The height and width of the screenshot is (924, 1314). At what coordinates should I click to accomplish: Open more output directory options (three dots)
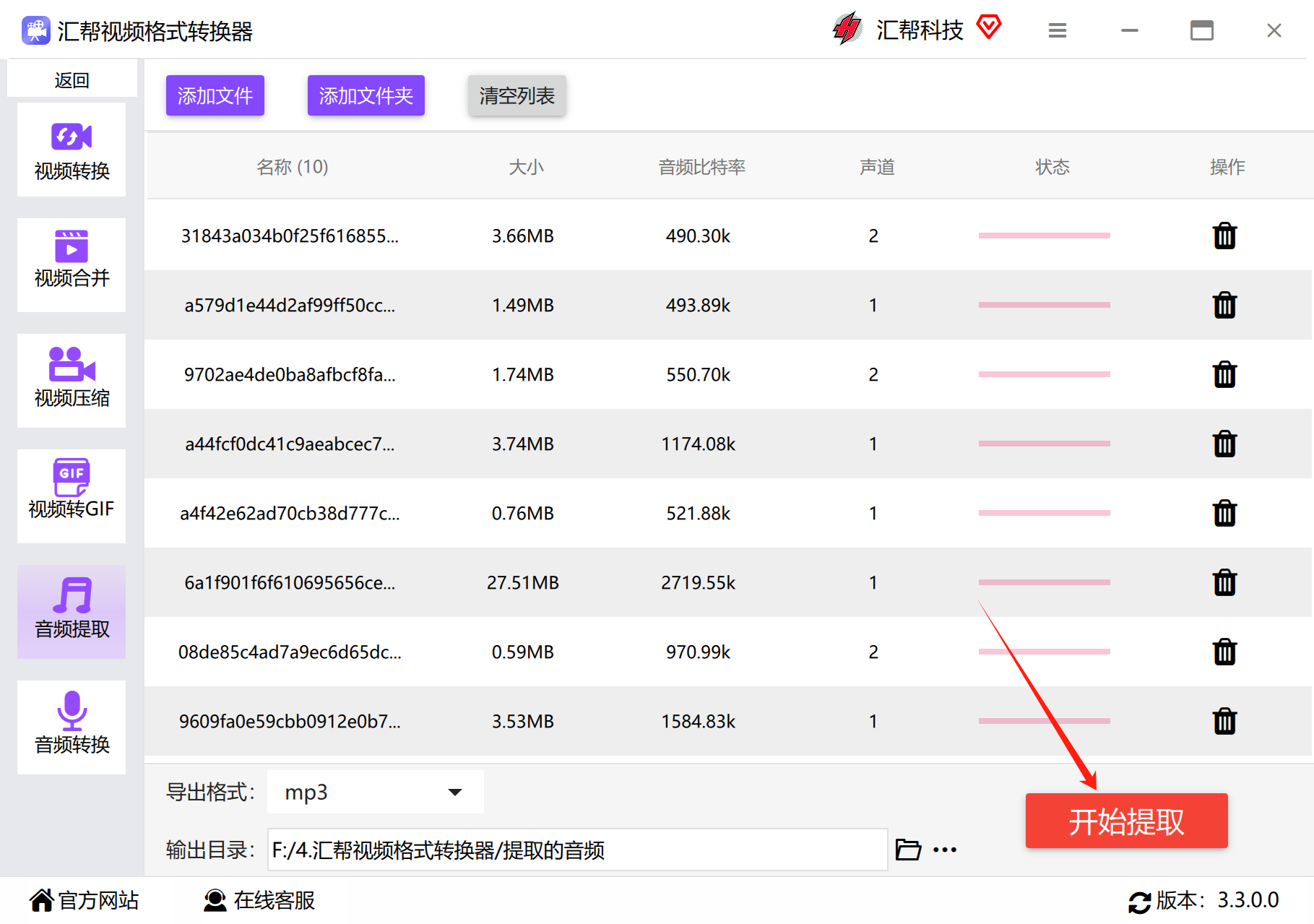tap(945, 850)
